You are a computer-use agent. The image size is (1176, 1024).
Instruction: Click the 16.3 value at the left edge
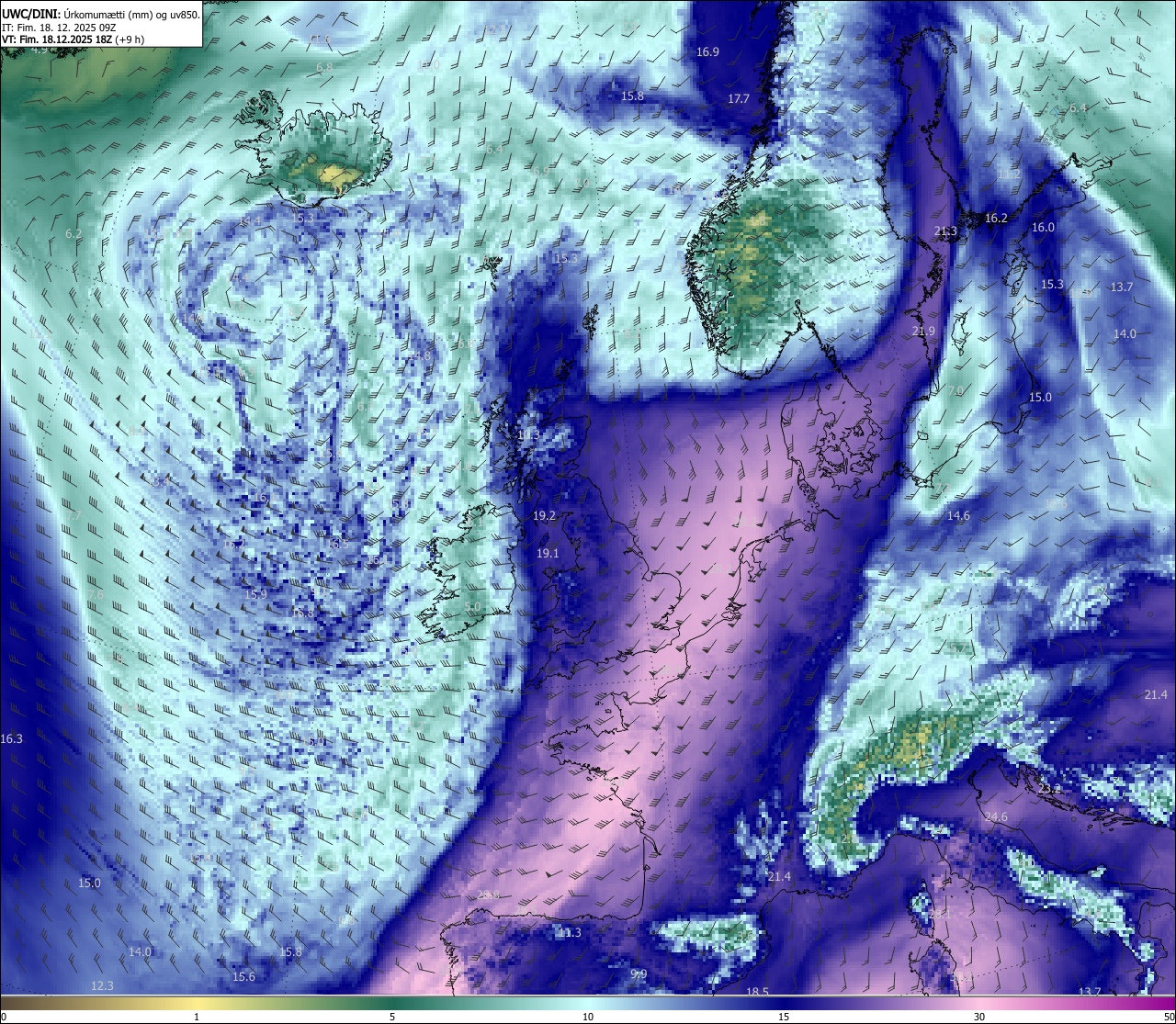12,738
